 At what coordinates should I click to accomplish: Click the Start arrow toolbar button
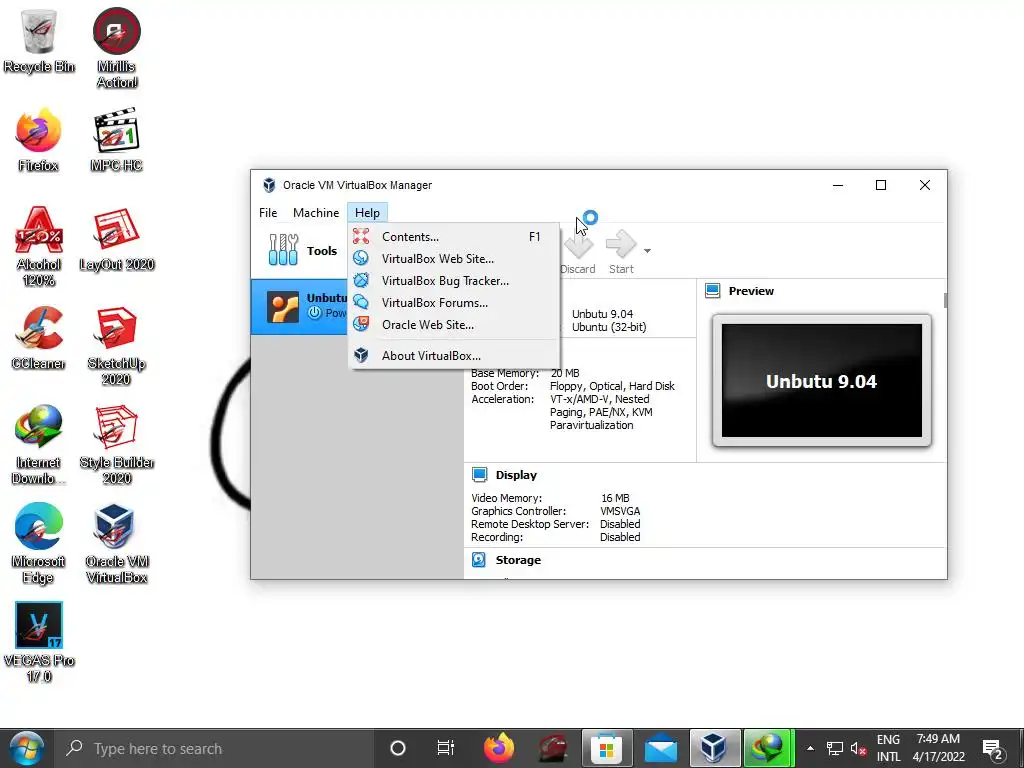click(x=621, y=252)
